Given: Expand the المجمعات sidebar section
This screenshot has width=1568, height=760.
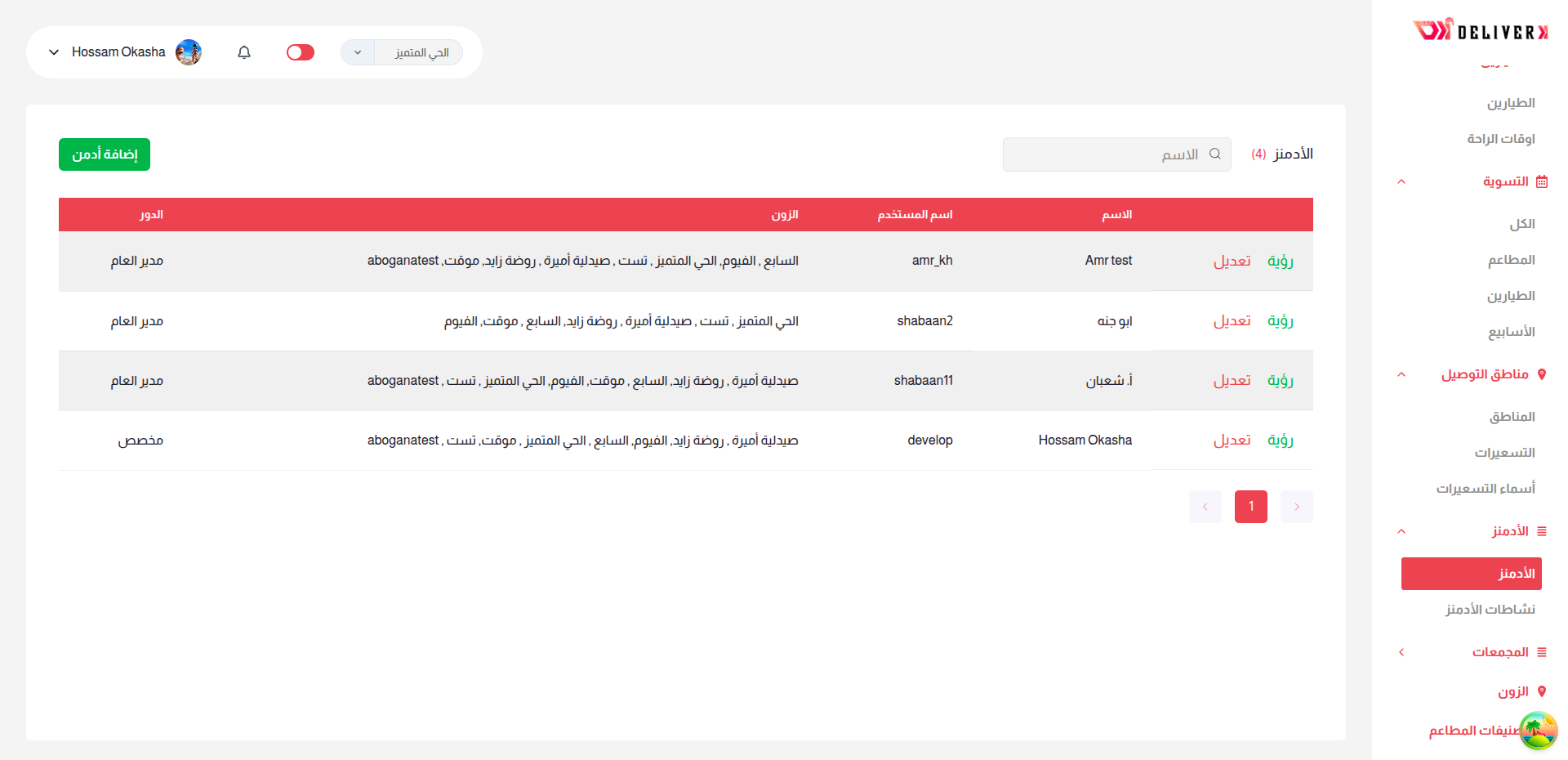Looking at the screenshot, I should click(1401, 652).
